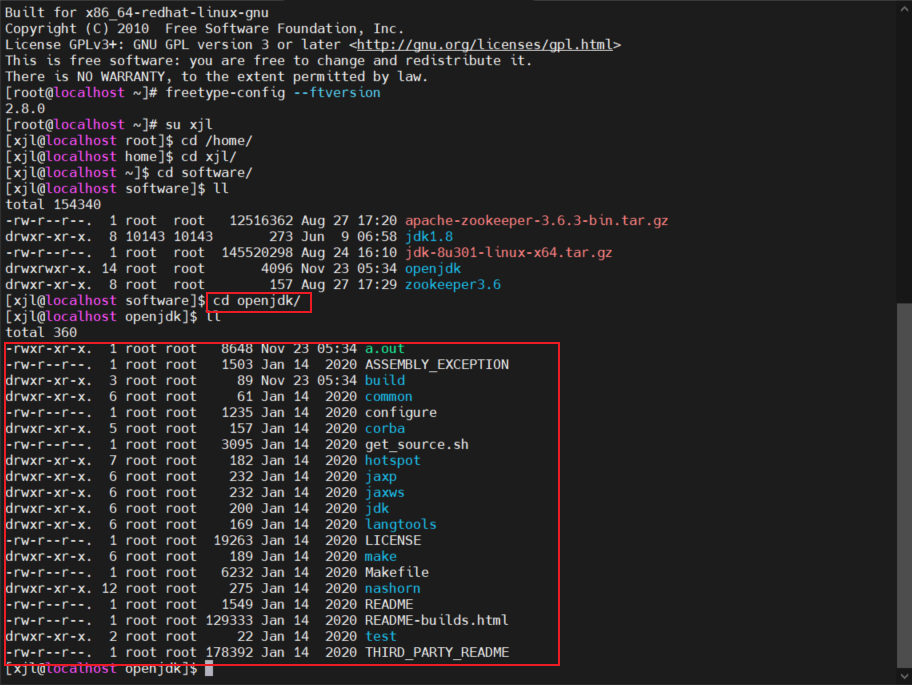912x685 pixels.
Task: Select the jdk1.8 directory name
Action: pos(429,237)
